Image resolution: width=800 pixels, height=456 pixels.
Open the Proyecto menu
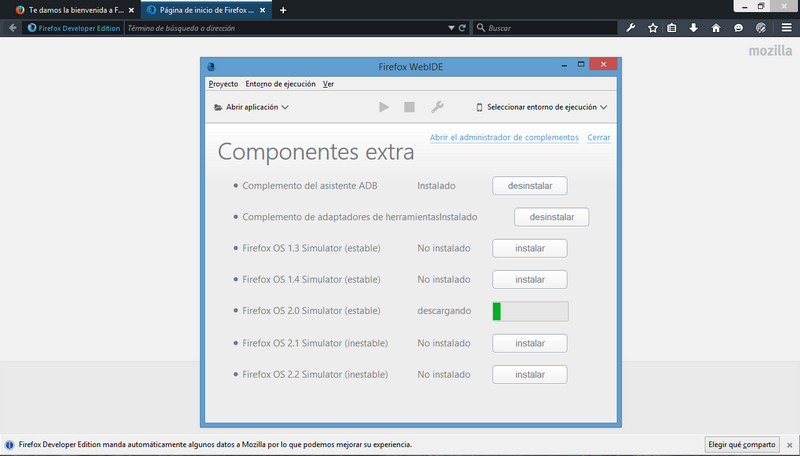[223, 84]
